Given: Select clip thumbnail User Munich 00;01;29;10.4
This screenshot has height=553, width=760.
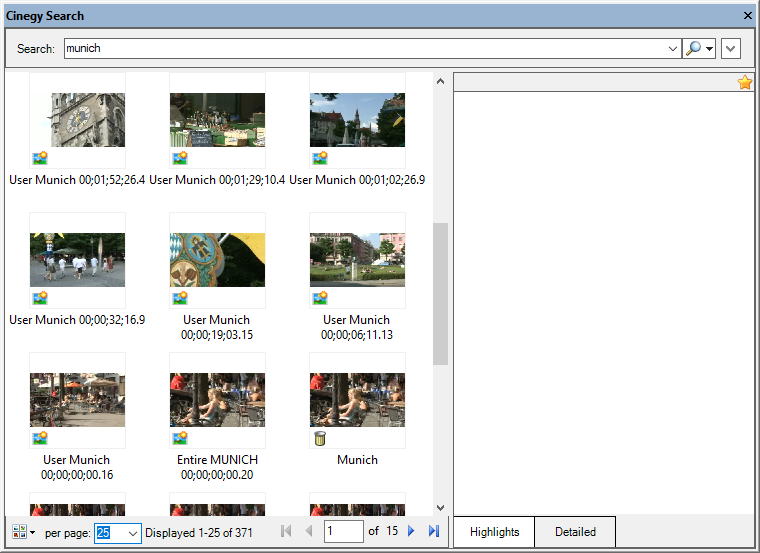Looking at the screenshot, I should 218,120.
